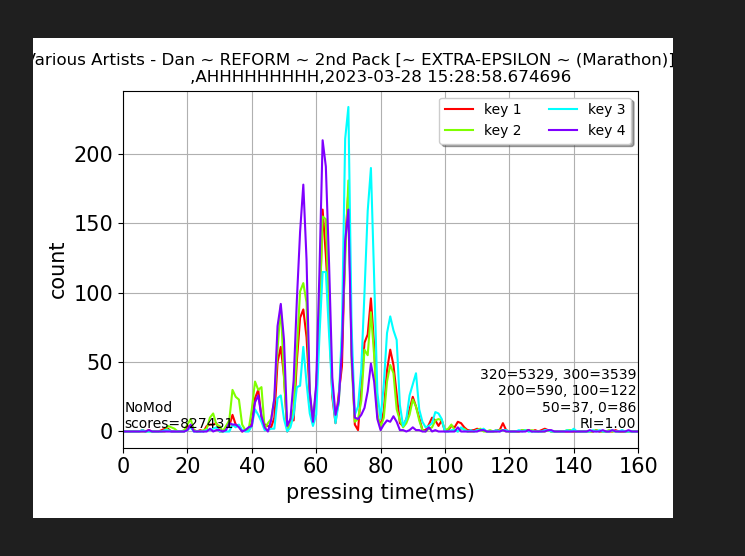Click the key 4 legend label
This screenshot has width=745, height=556.
[606, 130]
